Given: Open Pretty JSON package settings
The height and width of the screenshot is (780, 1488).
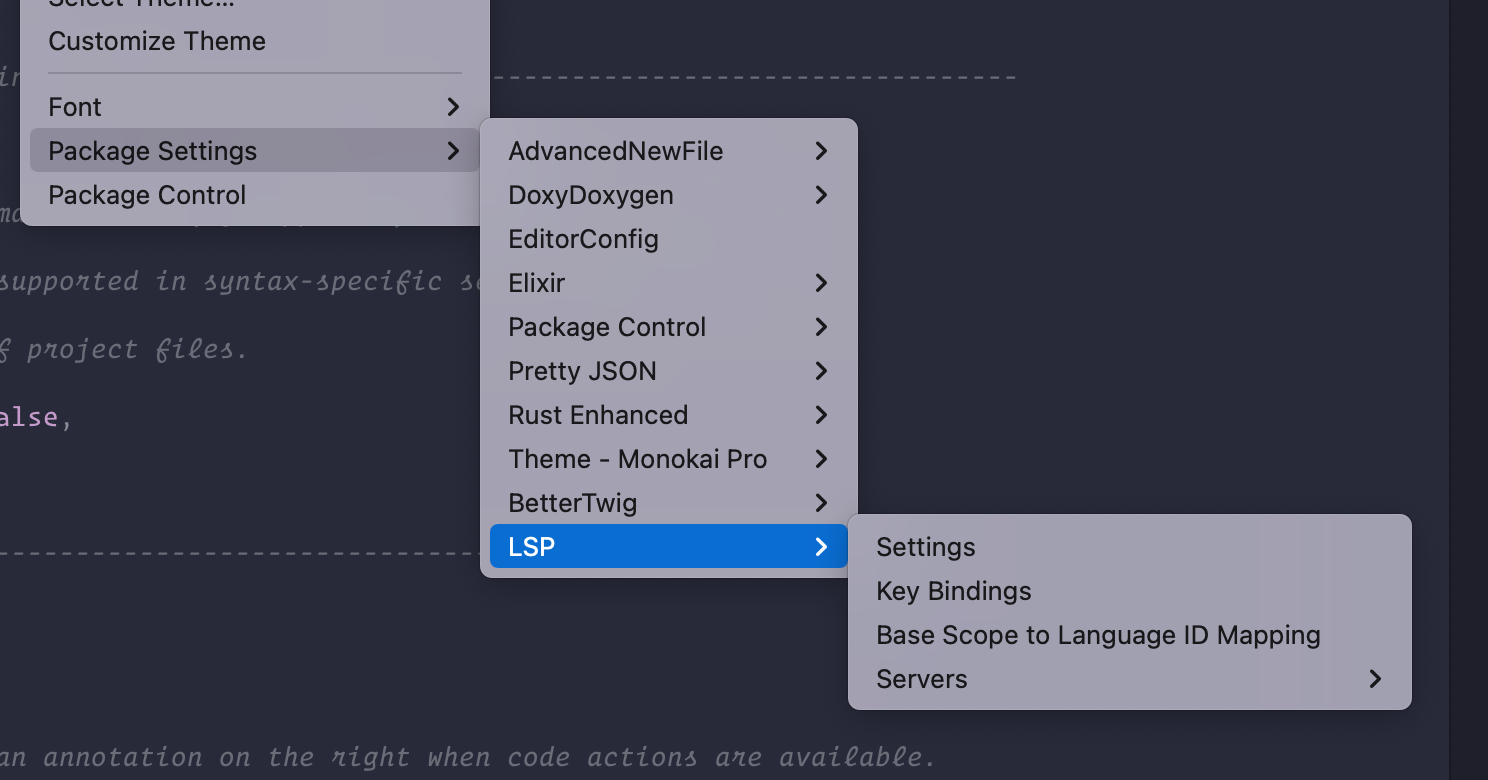Looking at the screenshot, I should [x=669, y=371].
